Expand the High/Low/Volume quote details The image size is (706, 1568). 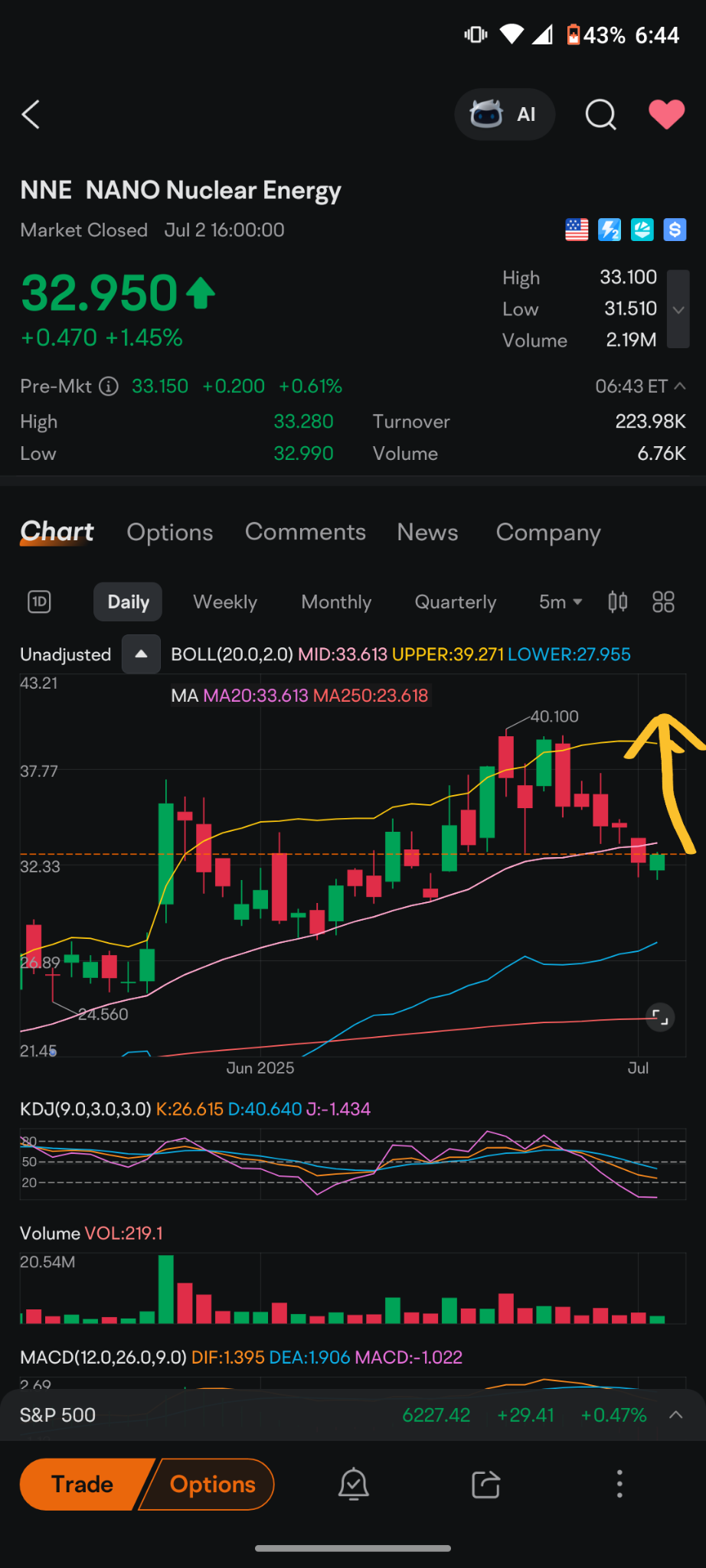coord(678,309)
